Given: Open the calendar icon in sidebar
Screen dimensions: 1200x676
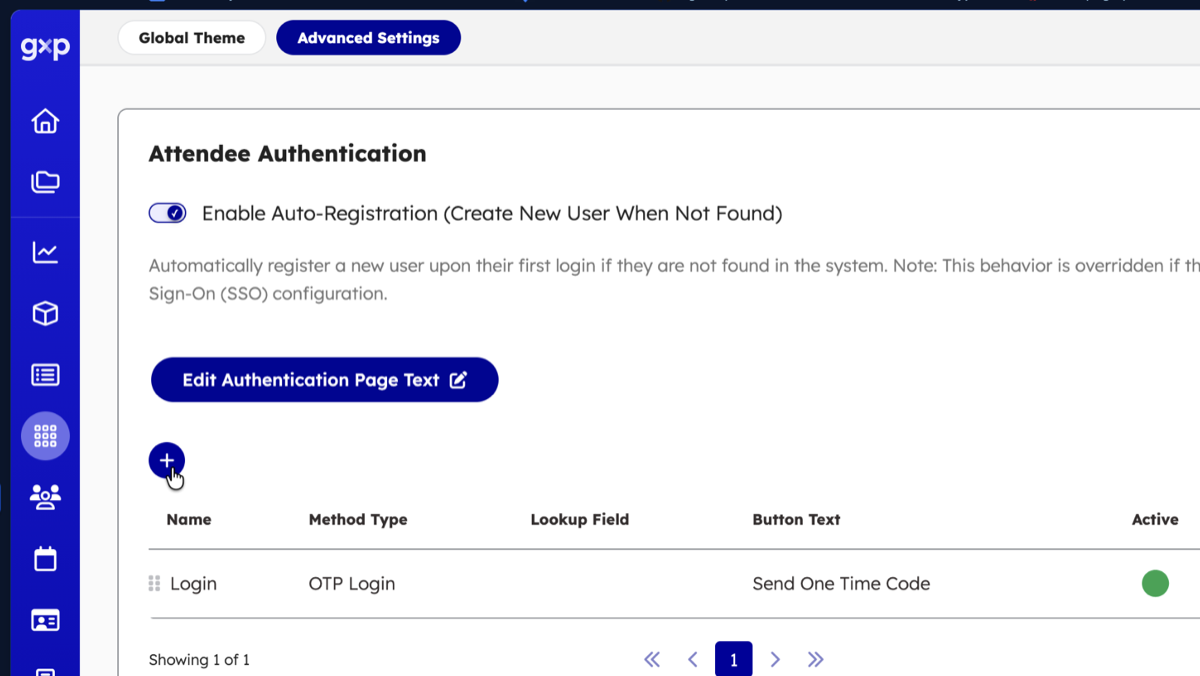Looking at the screenshot, I should click(x=45, y=558).
